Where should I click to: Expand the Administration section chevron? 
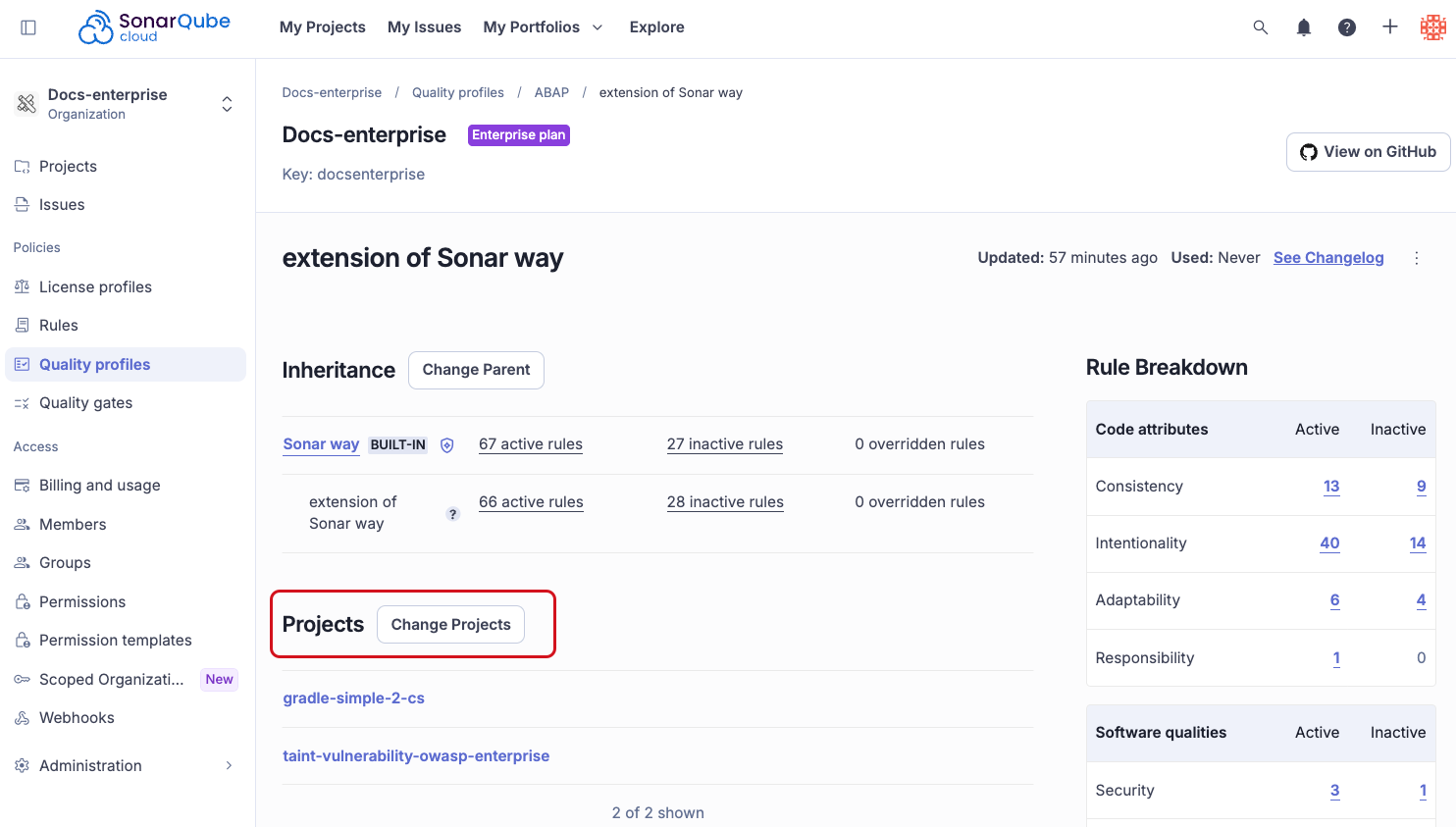tap(229, 766)
